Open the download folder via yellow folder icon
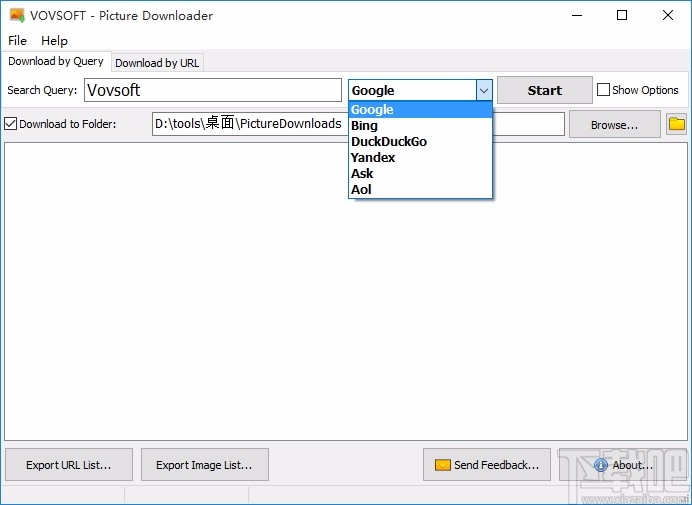Image resolution: width=692 pixels, height=505 pixels. [676, 124]
